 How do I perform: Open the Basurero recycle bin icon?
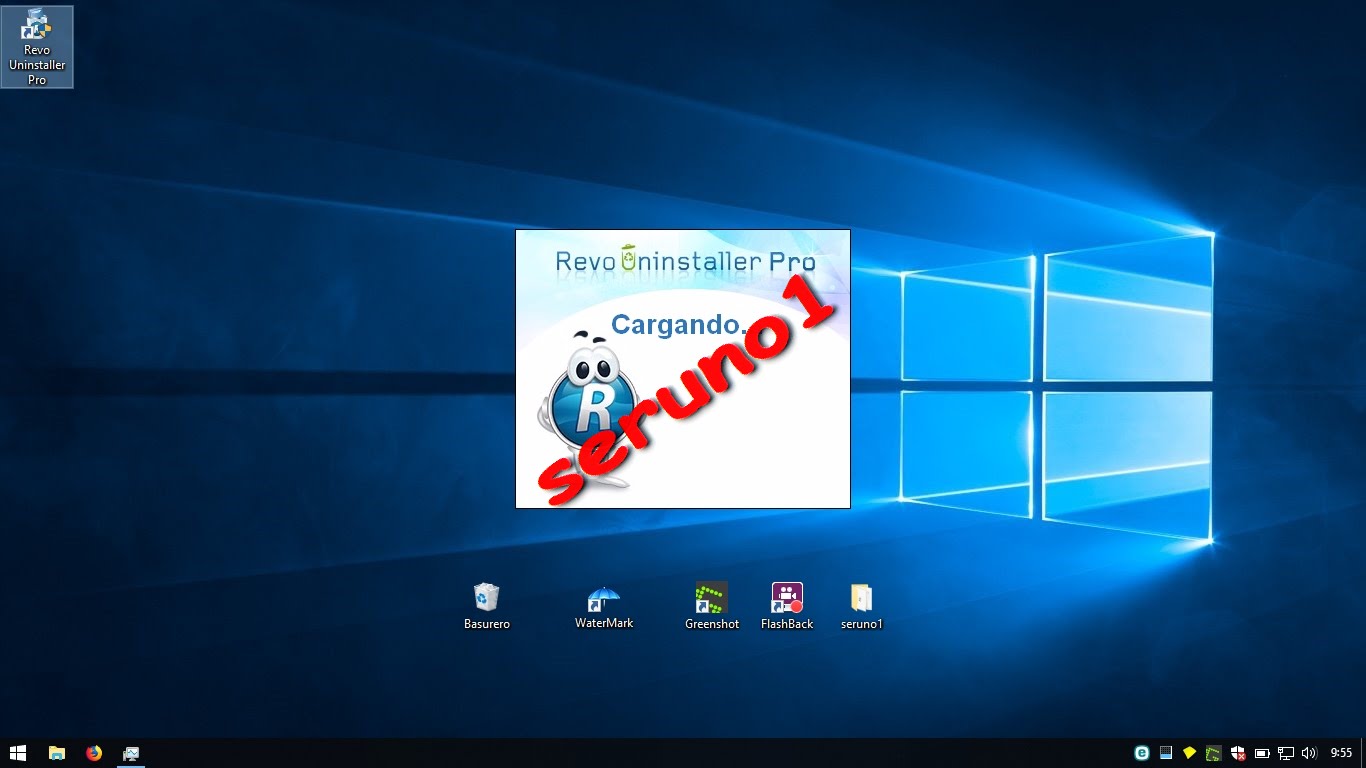click(487, 606)
